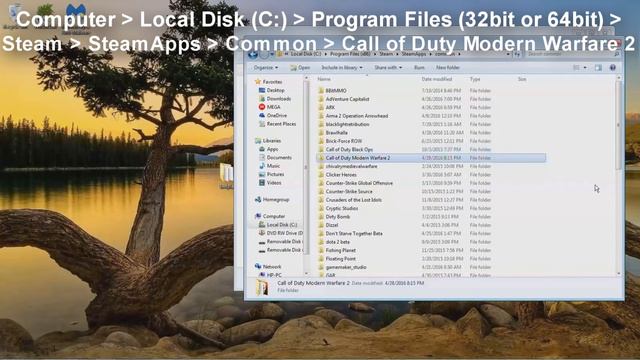This screenshot has width=640, height=360.
Task: Click Steam in the address breadcrumb
Action: (x=386, y=54)
